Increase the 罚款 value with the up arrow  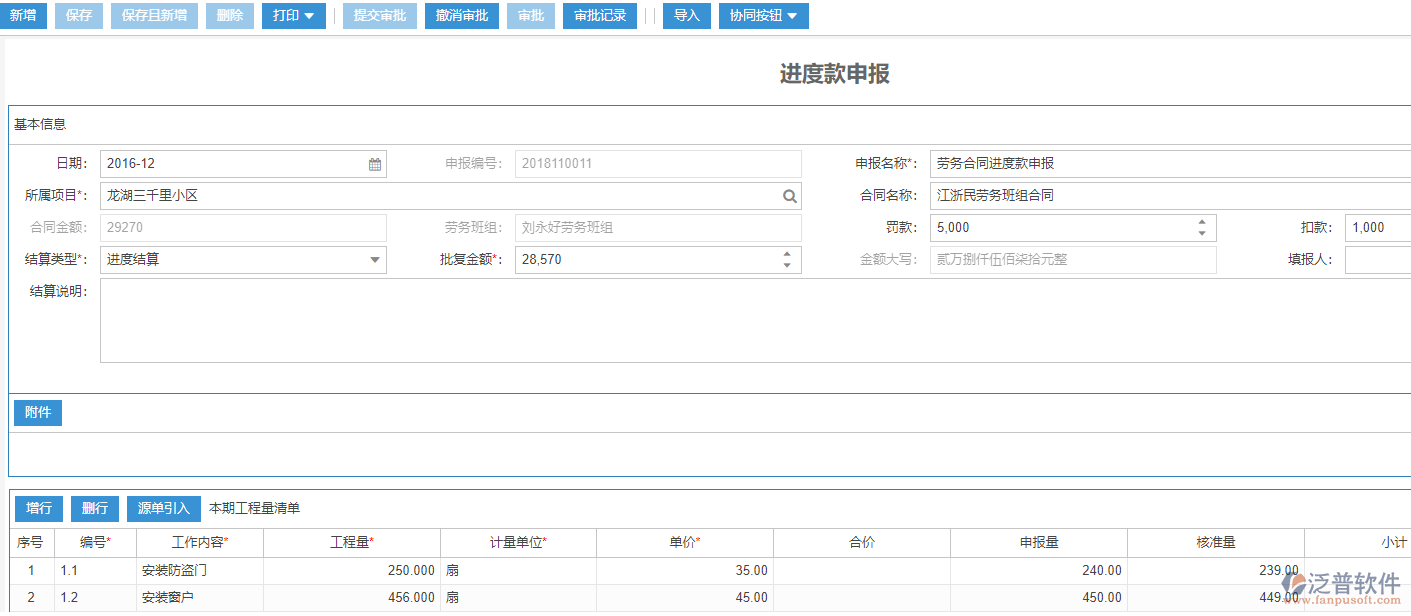1201,222
